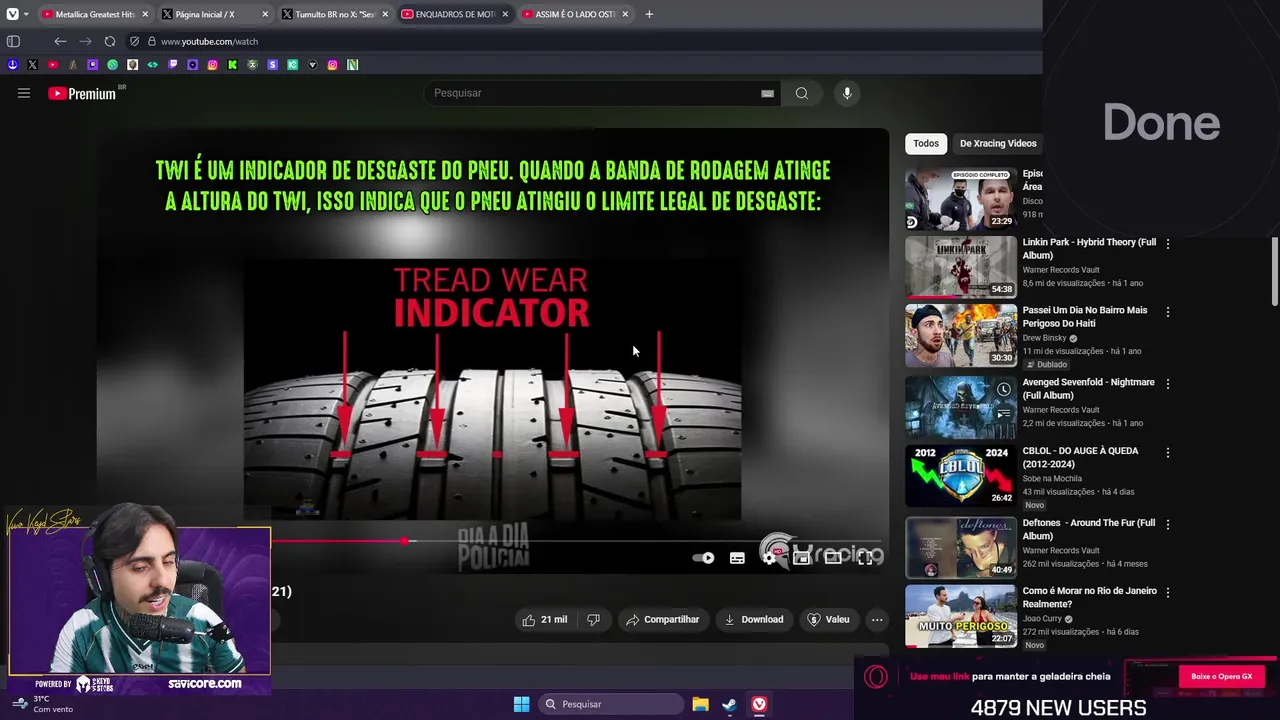Open the CBLOL 2012-2024 thumbnail
The height and width of the screenshot is (720, 1280).
(x=960, y=475)
